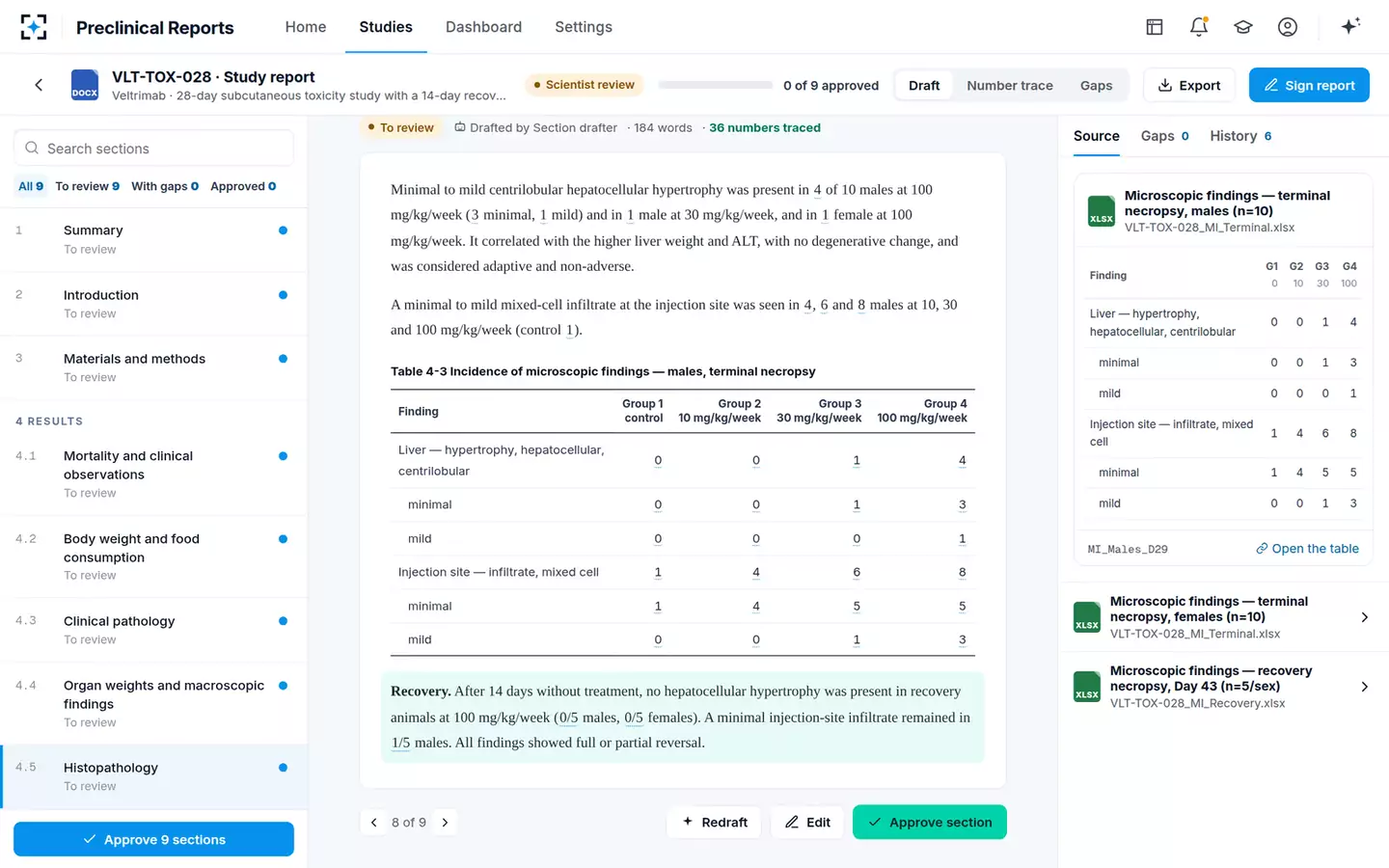Click the Preclinical Reports logo icon
Image resolution: width=1389 pixels, height=868 pixels.
(34, 27)
